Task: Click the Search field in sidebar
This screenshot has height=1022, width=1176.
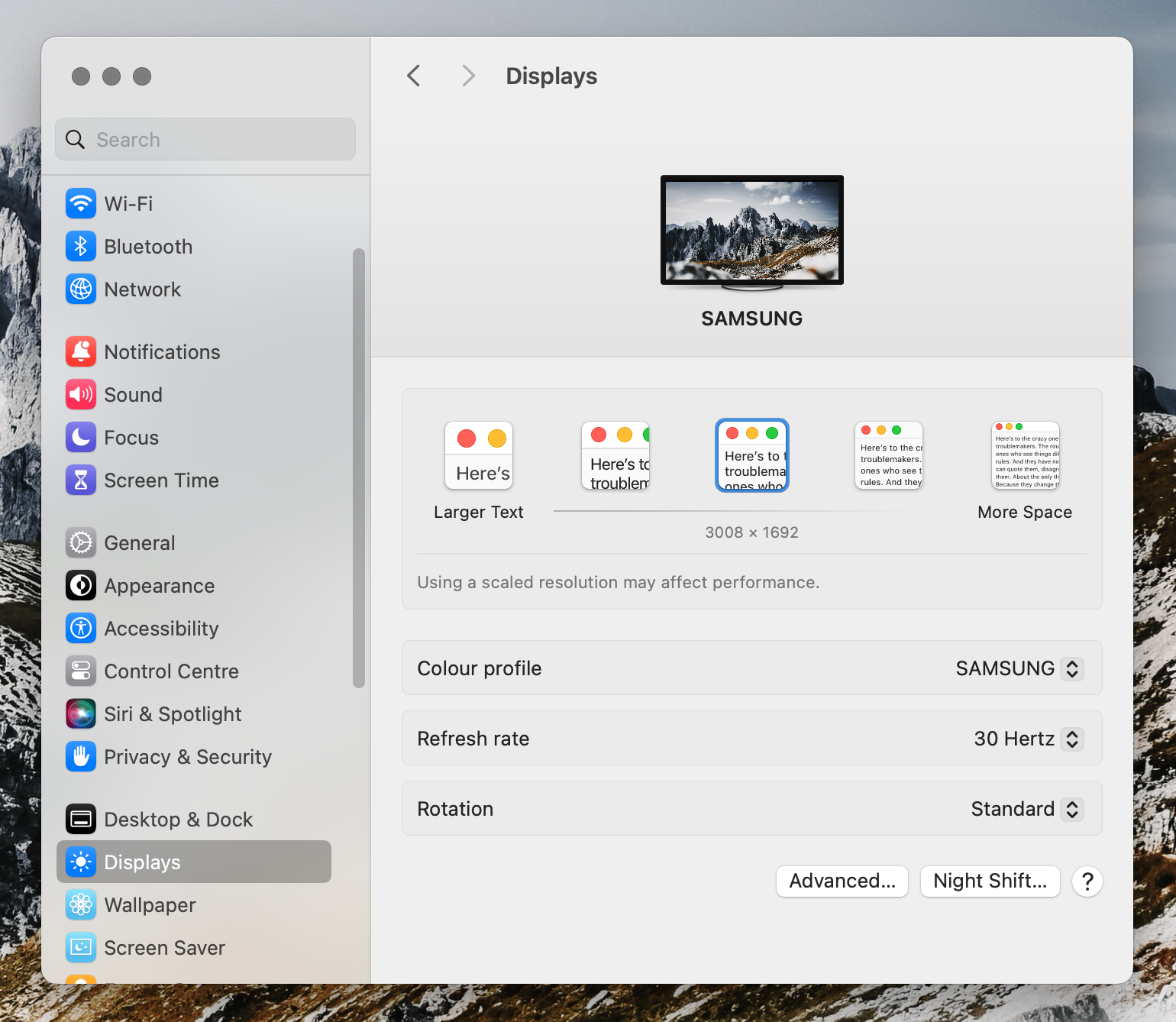Action: (206, 140)
